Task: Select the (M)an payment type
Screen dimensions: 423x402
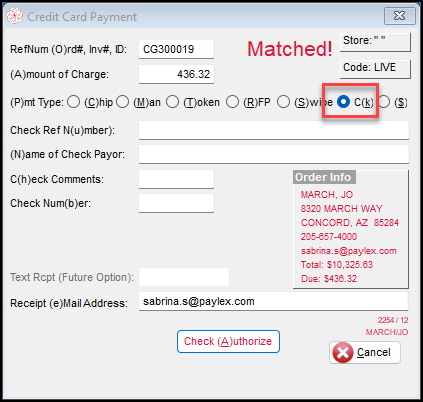Action: (x=122, y=102)
